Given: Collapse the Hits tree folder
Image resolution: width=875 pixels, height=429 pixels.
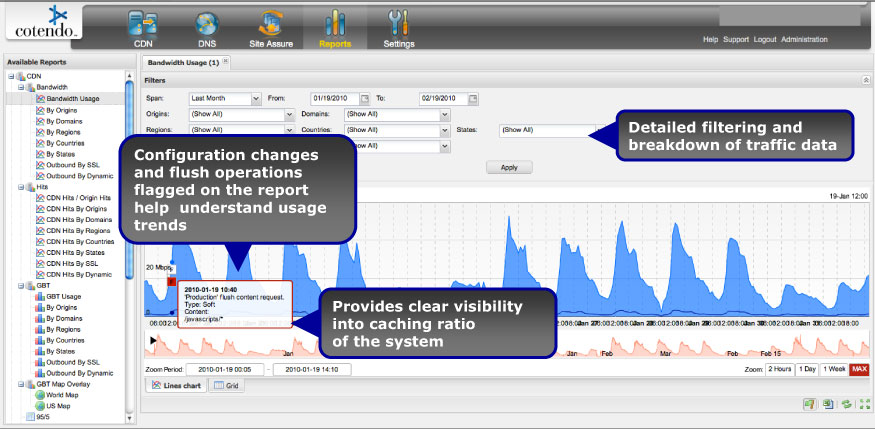Looking at the screenshot, I should pyautogui.click(x=21, y=186).
